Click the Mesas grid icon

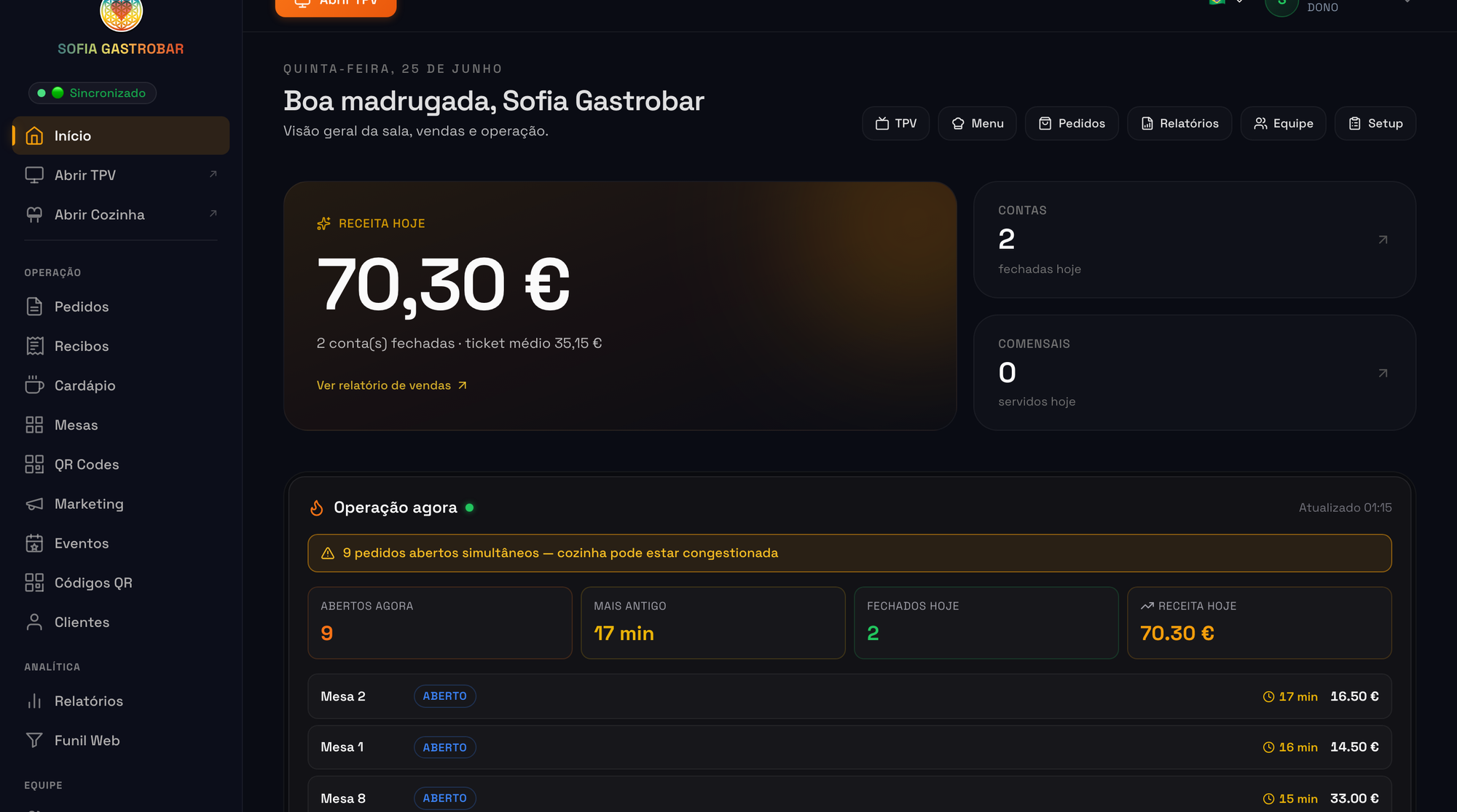(x=34, y=425)
